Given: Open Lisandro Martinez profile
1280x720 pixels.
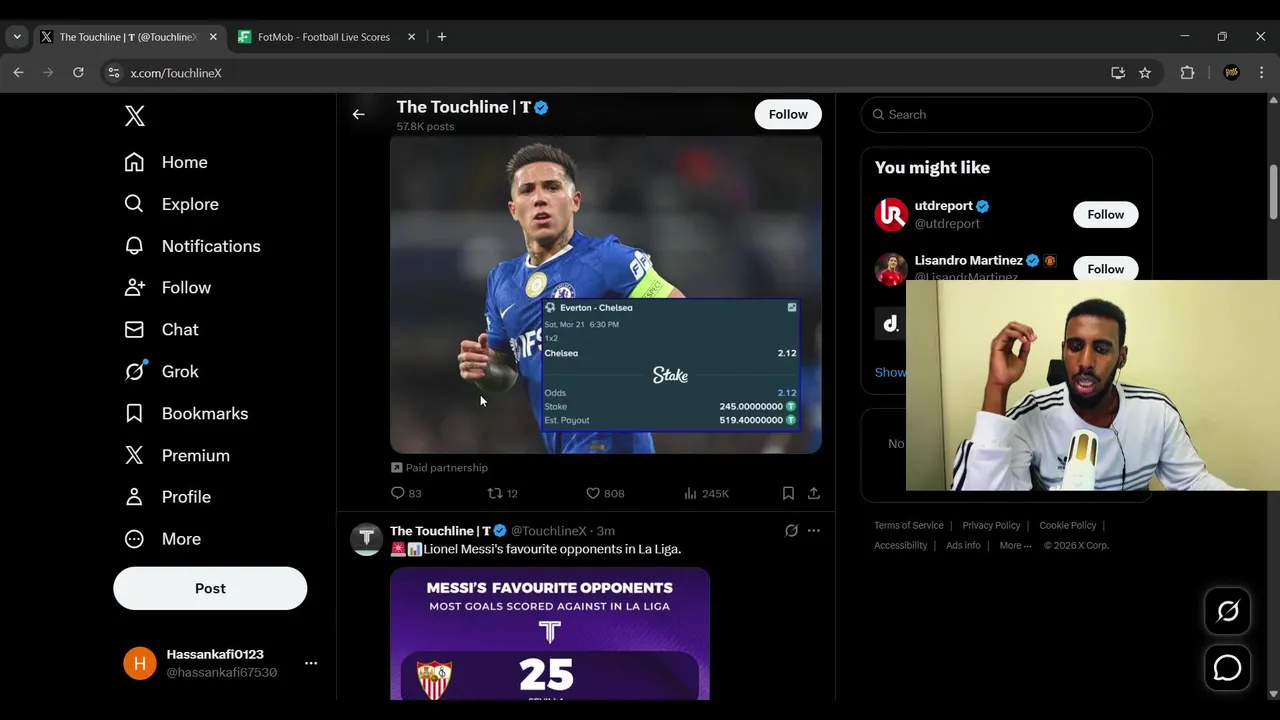Looking at the screenshot, I should pos(969,261).
